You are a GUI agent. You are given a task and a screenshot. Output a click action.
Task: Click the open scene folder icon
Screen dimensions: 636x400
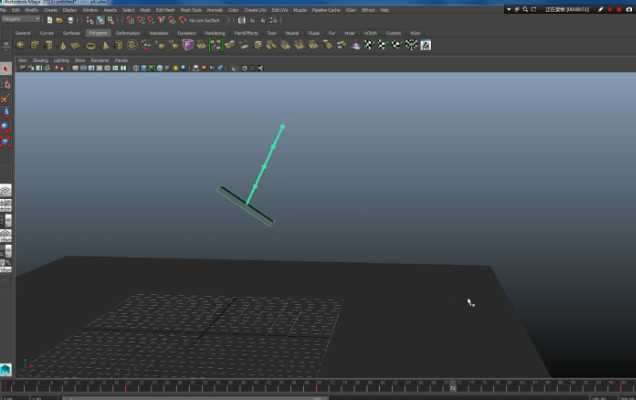tap(61, 20)
